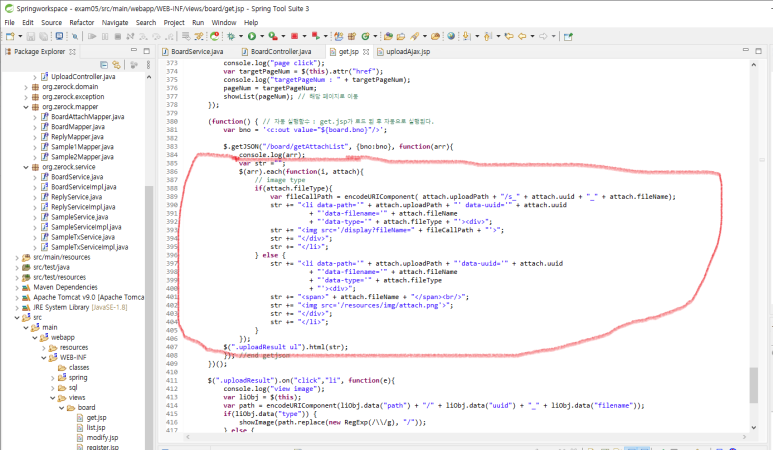Open the Refactor menu
Image resolution: width=773 pixels, height=450 pixels.
[x=82, y=23]
